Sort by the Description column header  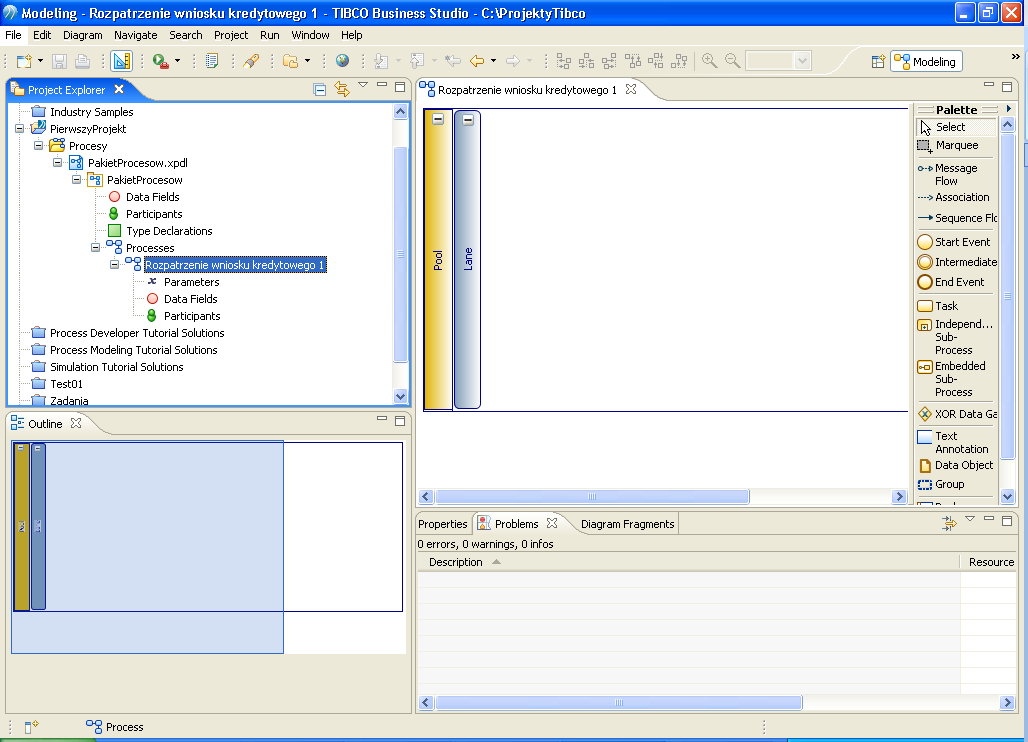coord(688,562)
